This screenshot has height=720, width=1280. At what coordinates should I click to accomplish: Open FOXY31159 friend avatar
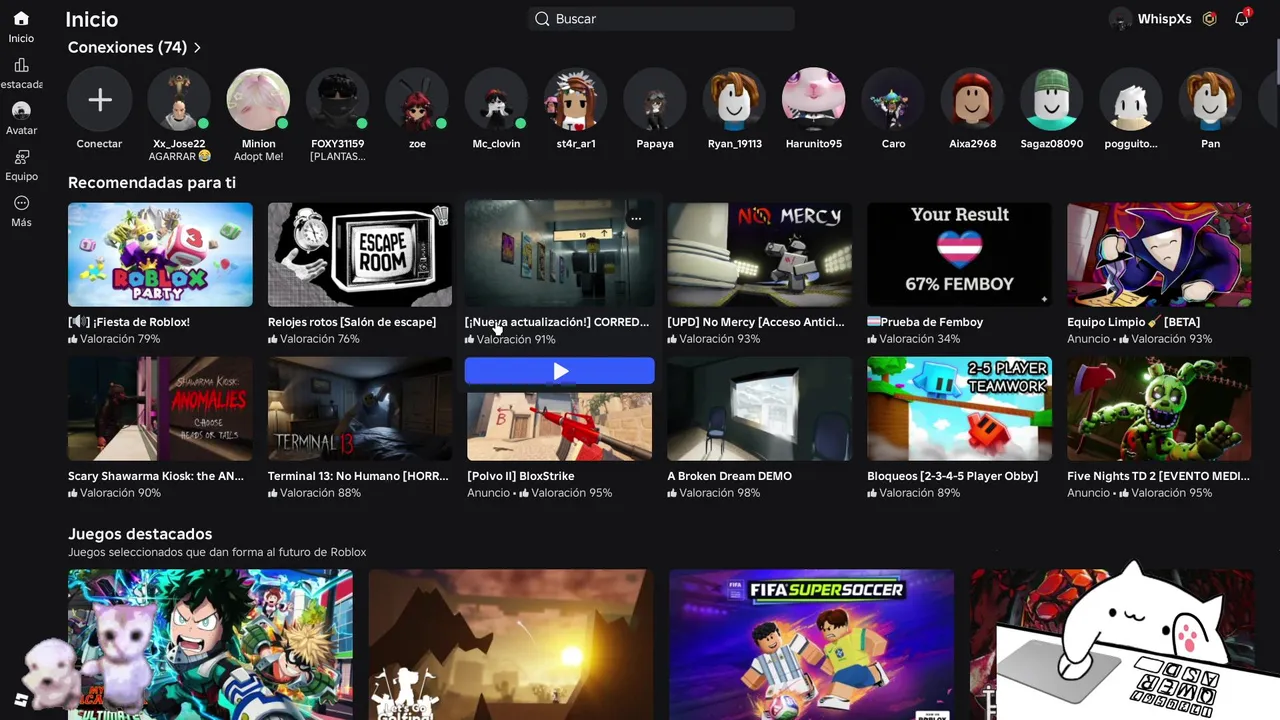[337, 100]
